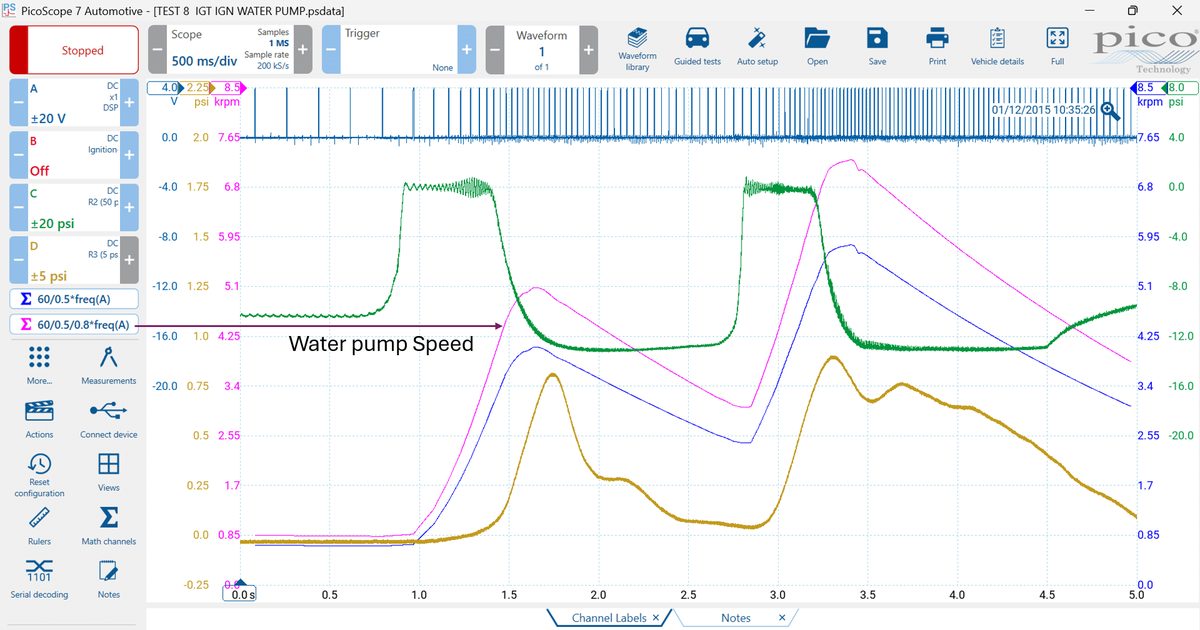Increase the Scope timebase
Screen dimensions: 1200x630
[303, 50]
